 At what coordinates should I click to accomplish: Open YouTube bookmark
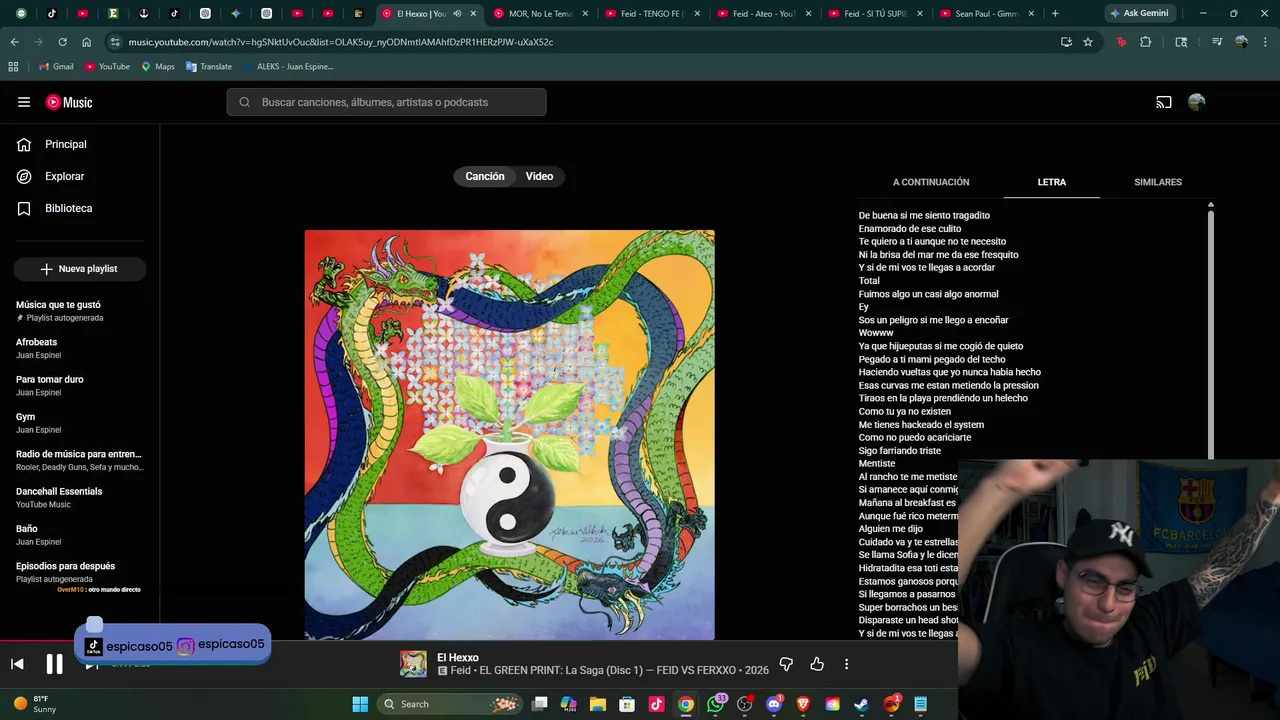(x=107, y=66)
